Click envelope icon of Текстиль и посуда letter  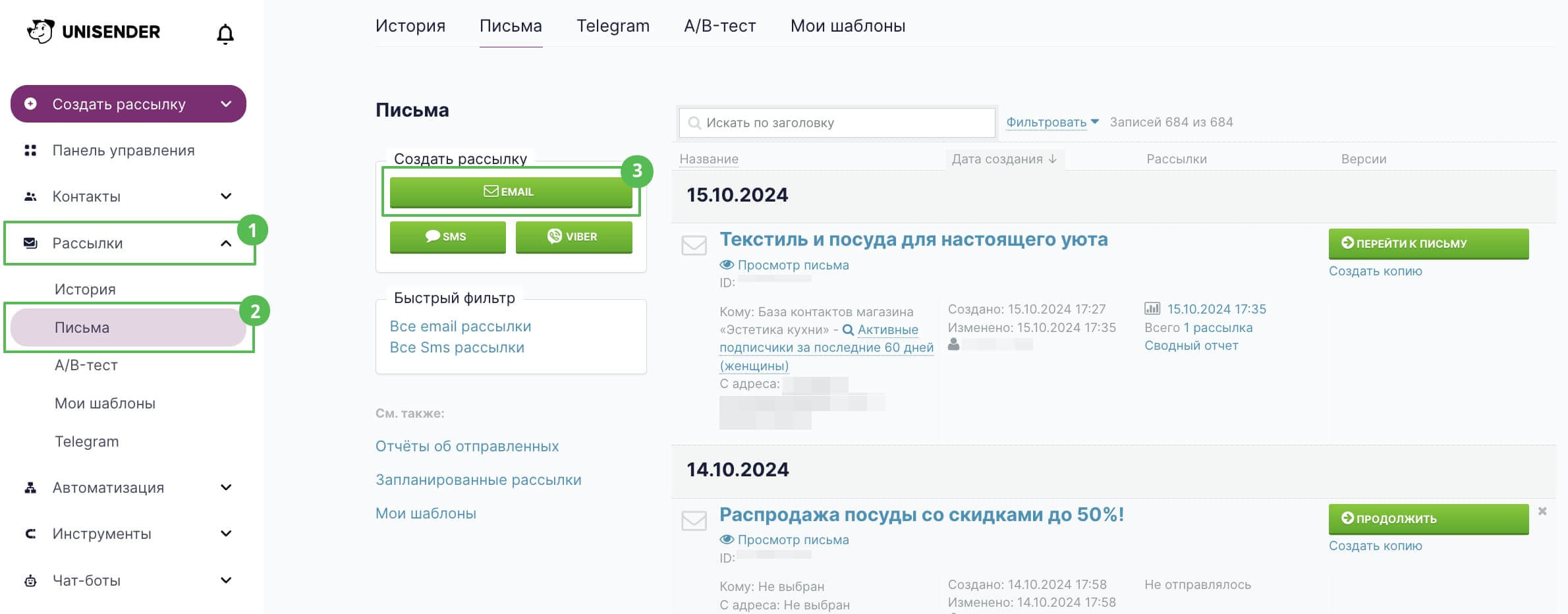point(694,246)
